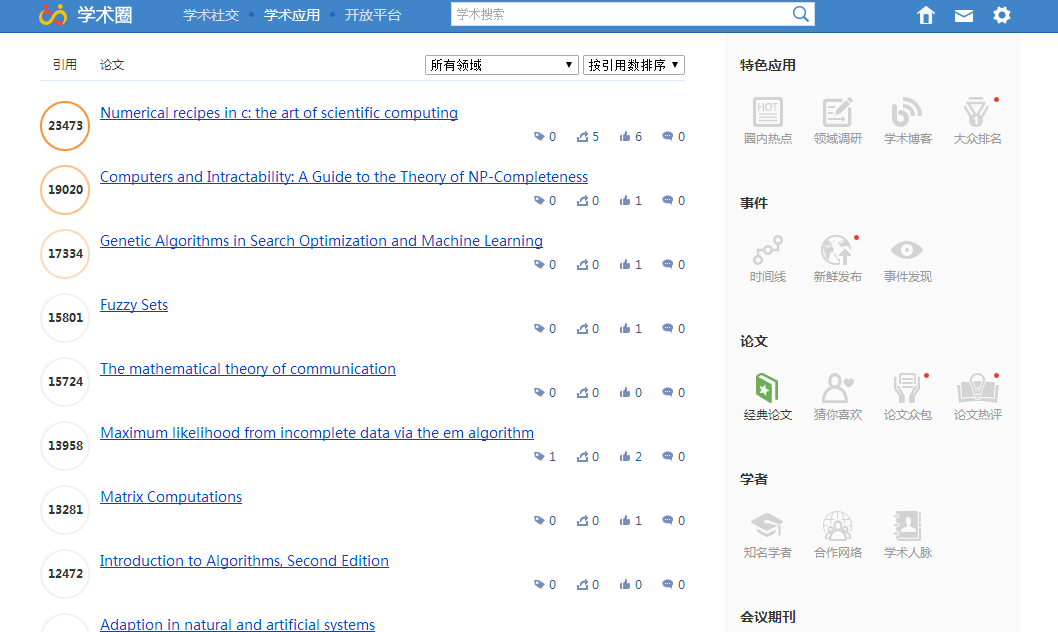
Task: Open 时间线 timeline icon
Action: [768, 250]
